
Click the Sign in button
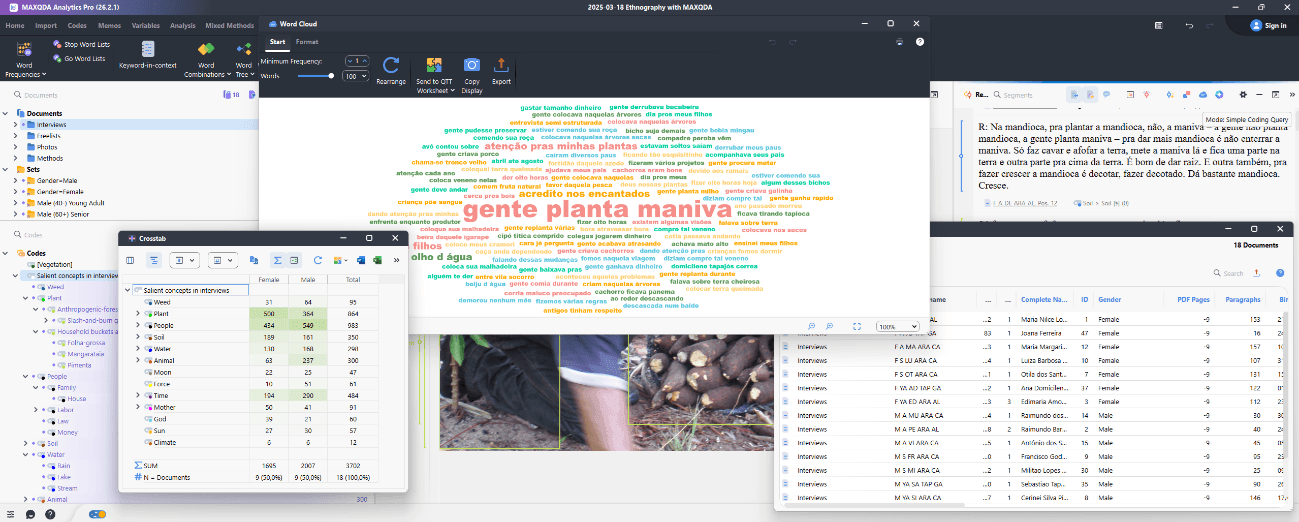click(x=1268, y=25)
